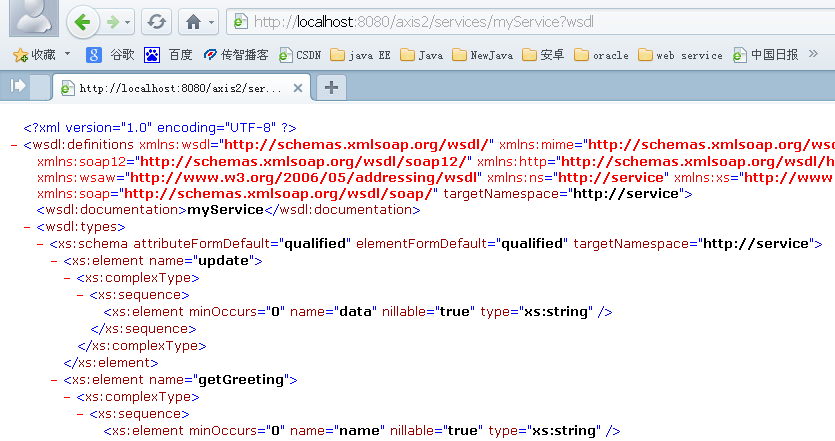Expand the 收藏 favorites dropdown arrow

[x=67, y=55]
